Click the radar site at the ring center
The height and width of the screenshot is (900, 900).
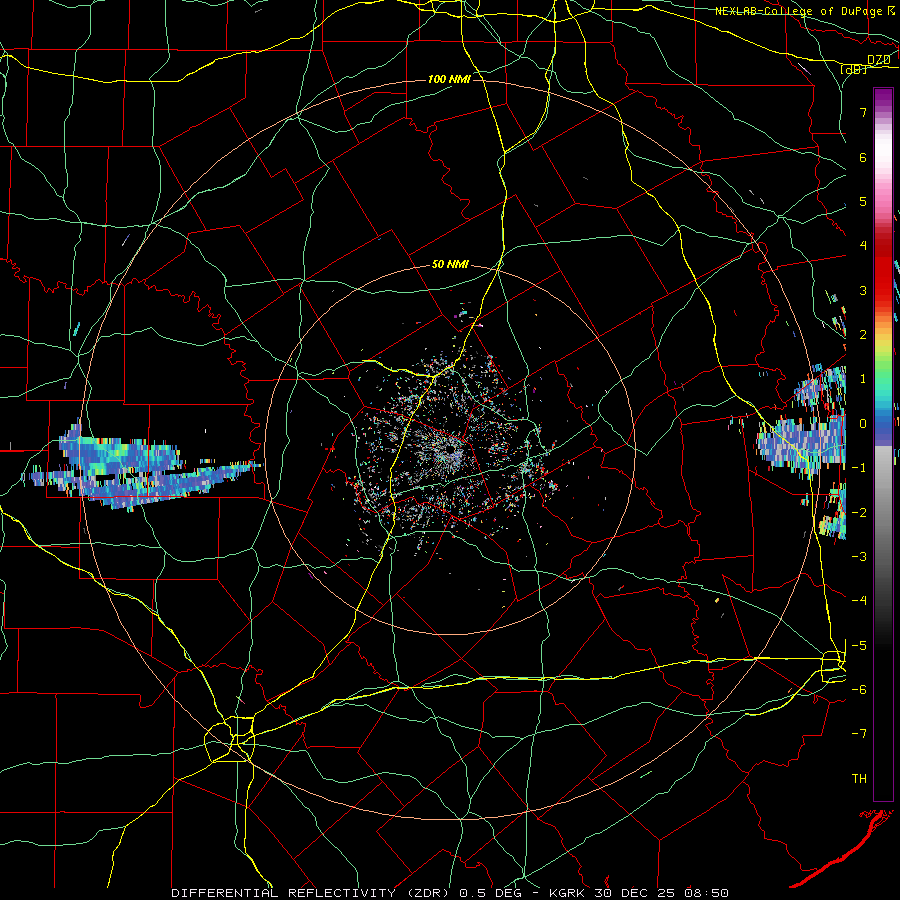(x=451, y=449)
